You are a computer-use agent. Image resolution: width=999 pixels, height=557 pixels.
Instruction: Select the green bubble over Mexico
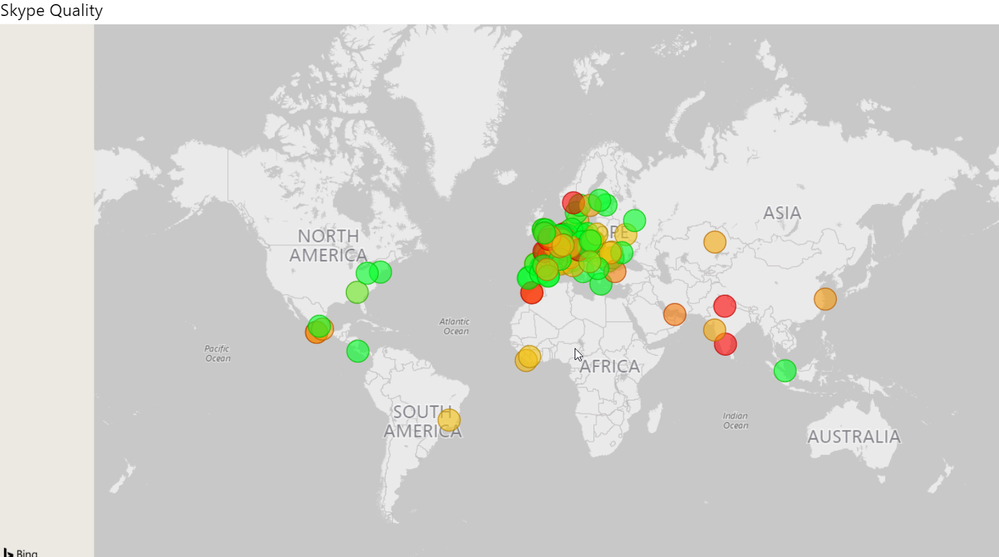(x=319, y=326)
